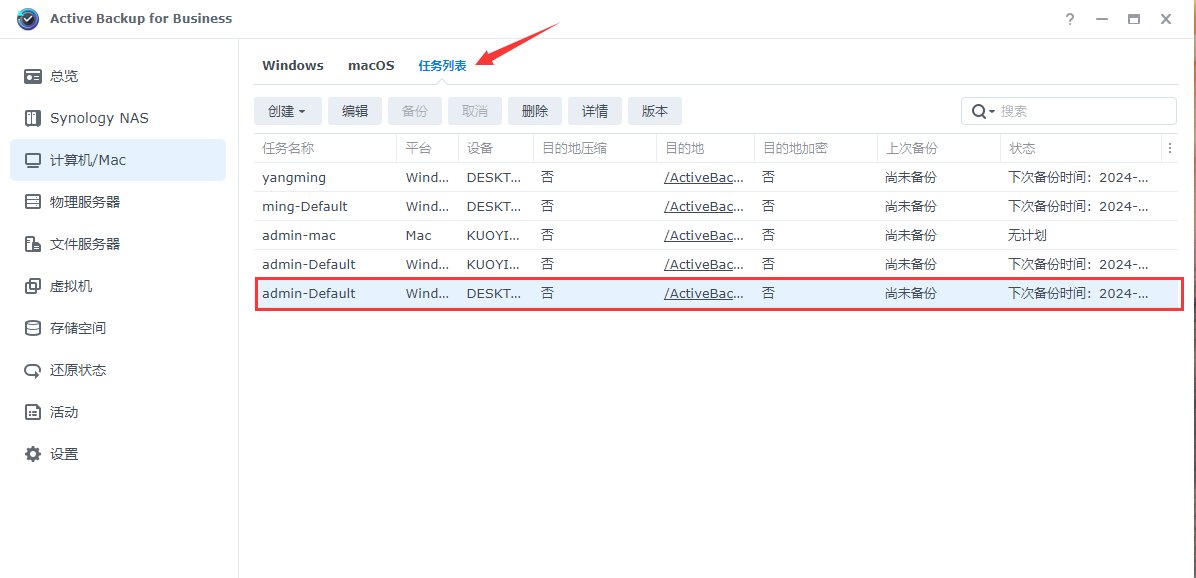Click the search magnifier icon
The height and width of the screenshot is (578, 1196).
(x=979, y=111)
